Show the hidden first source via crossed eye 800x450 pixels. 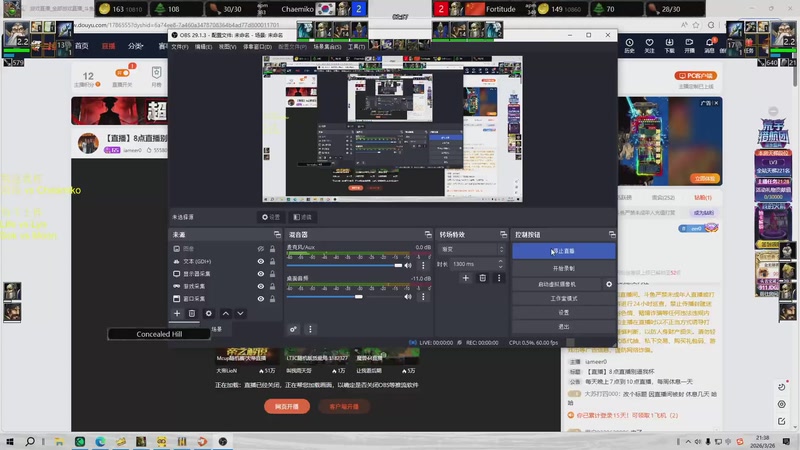261,249
